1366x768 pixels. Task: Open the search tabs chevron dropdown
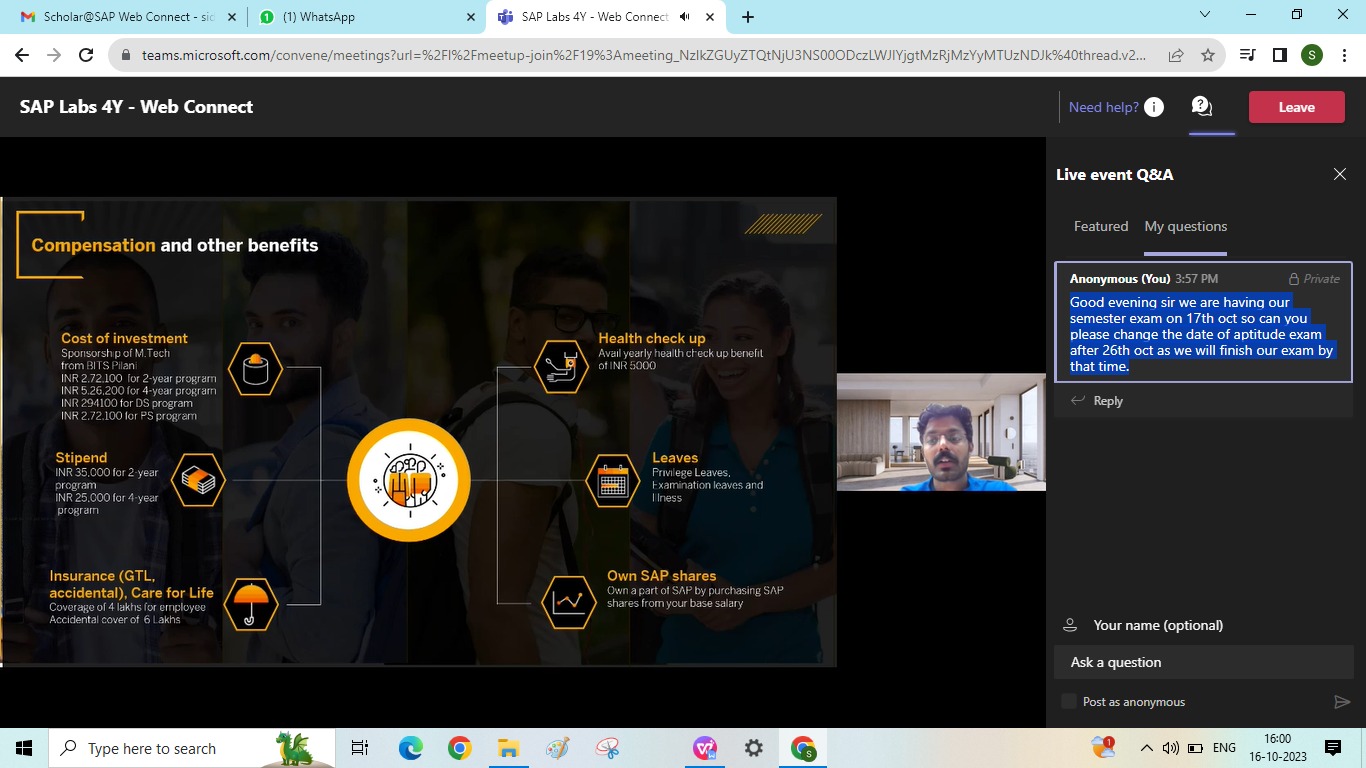[1204, 16]
